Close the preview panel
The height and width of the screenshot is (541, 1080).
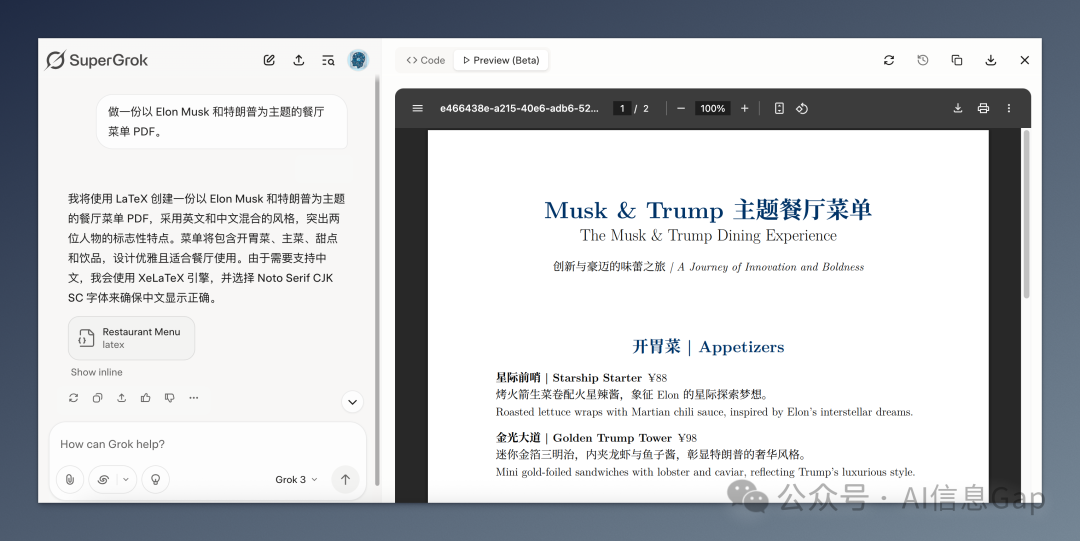tap(1025, 61)
